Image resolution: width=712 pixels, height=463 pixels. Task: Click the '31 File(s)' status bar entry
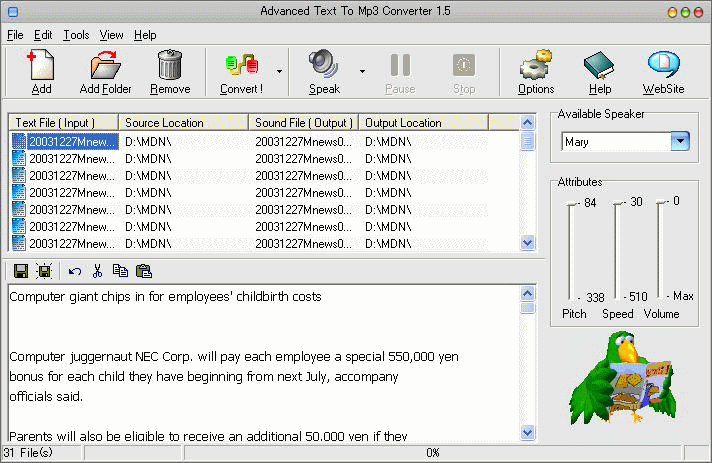28,453
